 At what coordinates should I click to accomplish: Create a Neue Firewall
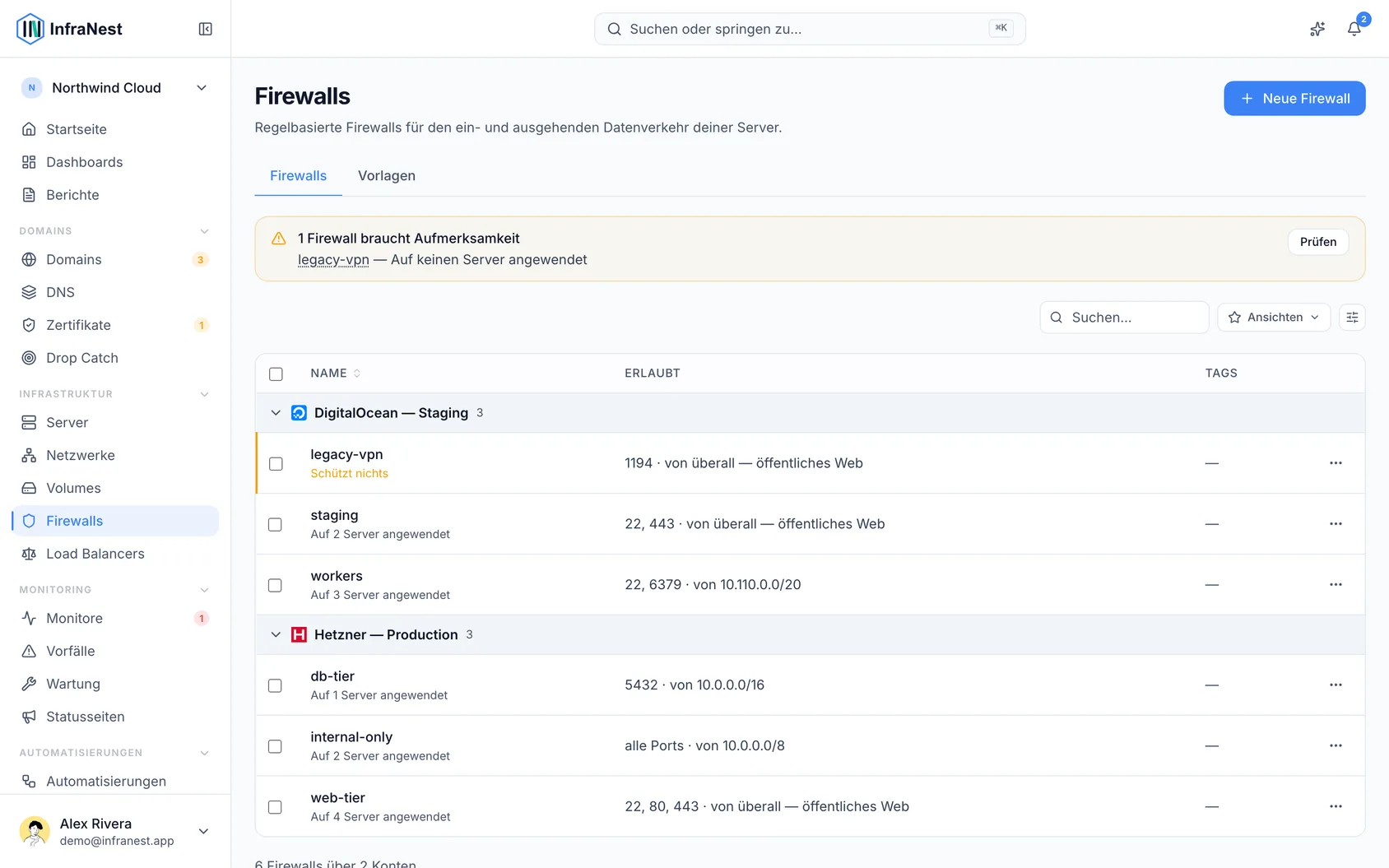(x=1294, y=99)
